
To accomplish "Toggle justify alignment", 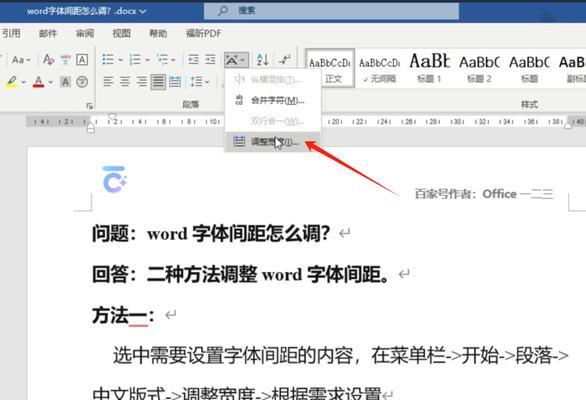I will pos(158,81).
